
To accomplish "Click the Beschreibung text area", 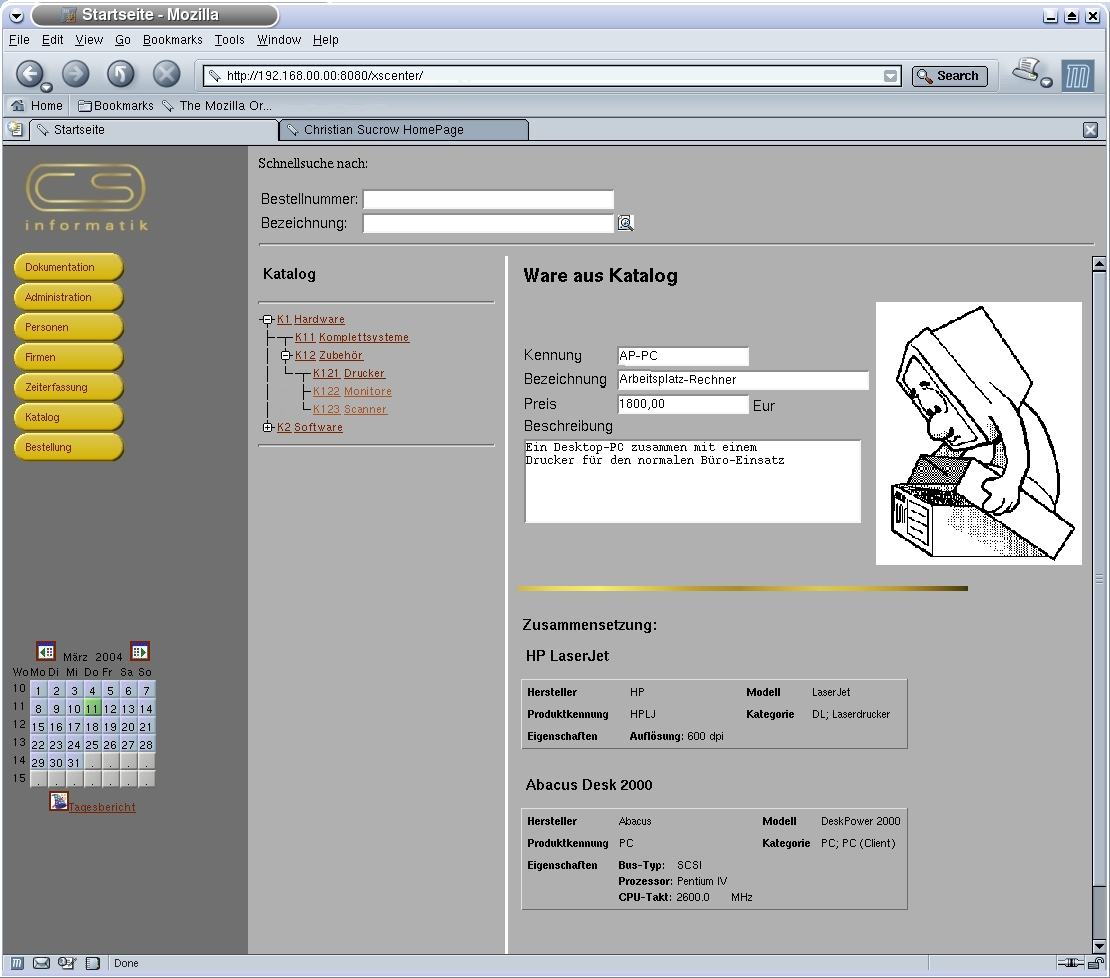I will pos(692,481).
